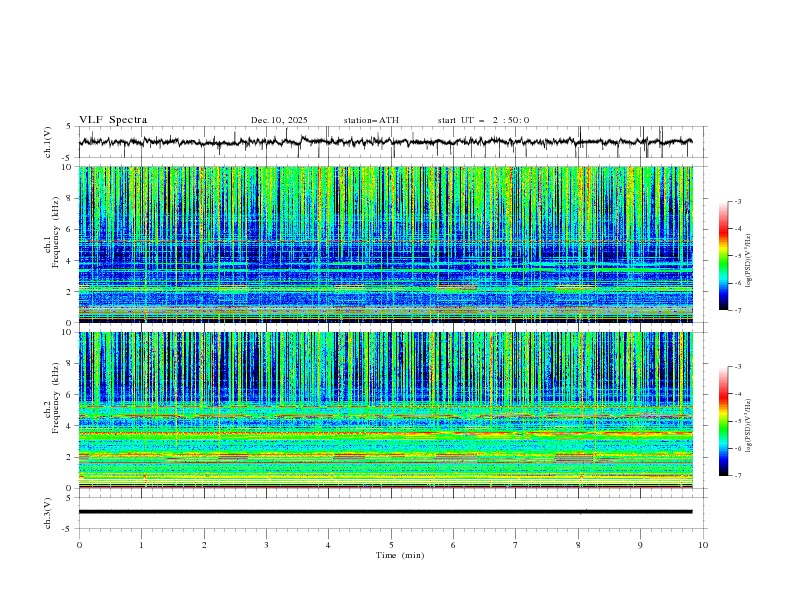Click inside the ch.1 spectrogram plot
This screenshot has width=792, height=612.
coord(391,244)
